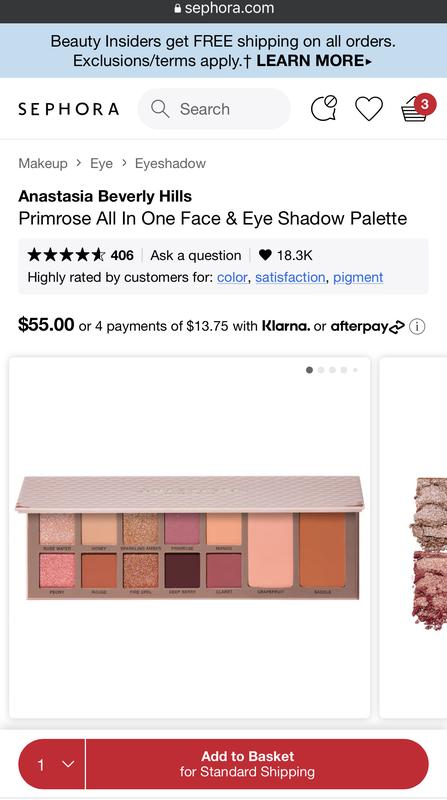Select the second image carousel dot
The image size is (447, 800).
321,370
